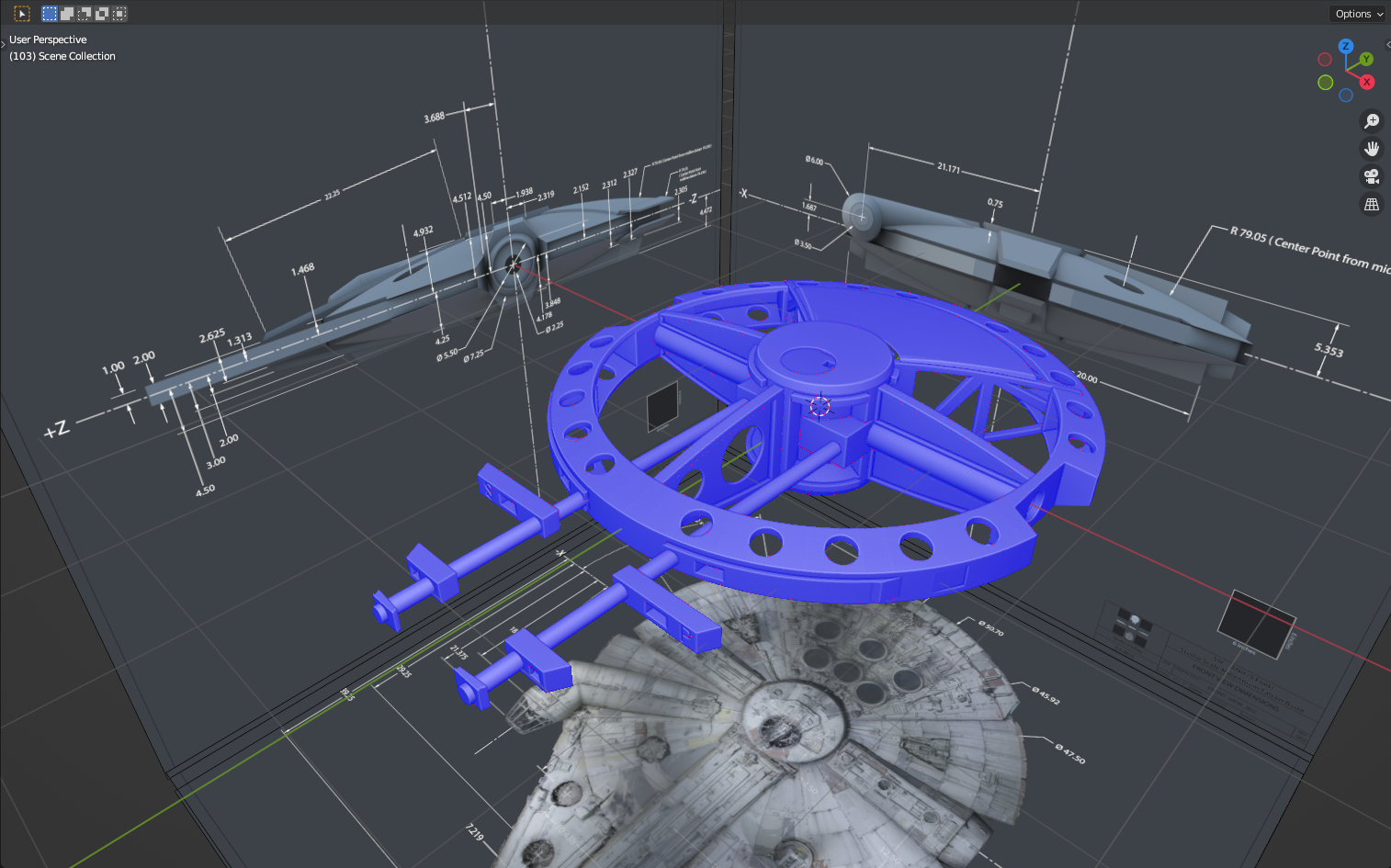The image size is (1391, 868).
Task: Click the Pan view hand icon
Action: [1372, 149]
